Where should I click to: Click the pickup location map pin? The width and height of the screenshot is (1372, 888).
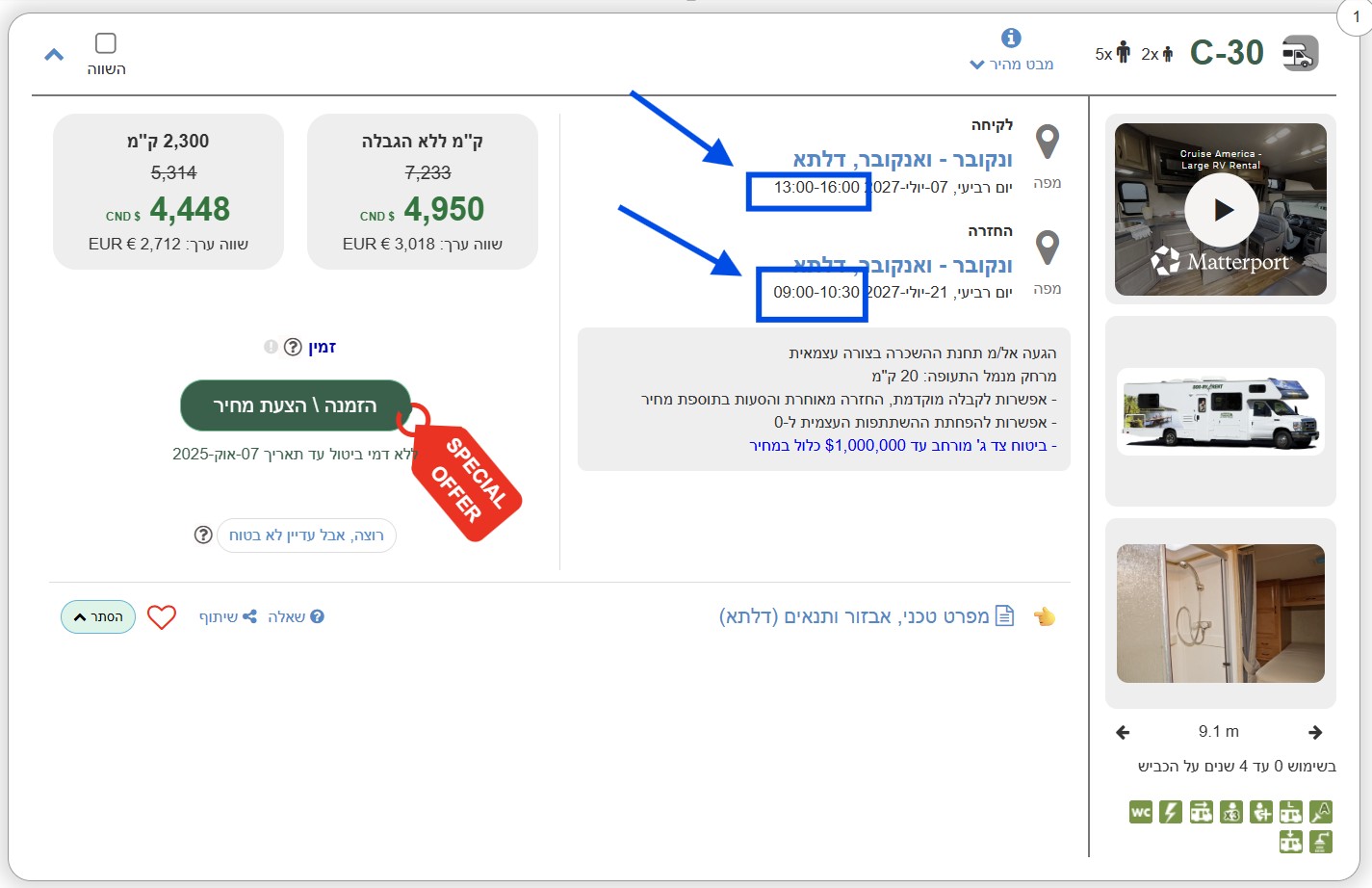(1047, 143)
